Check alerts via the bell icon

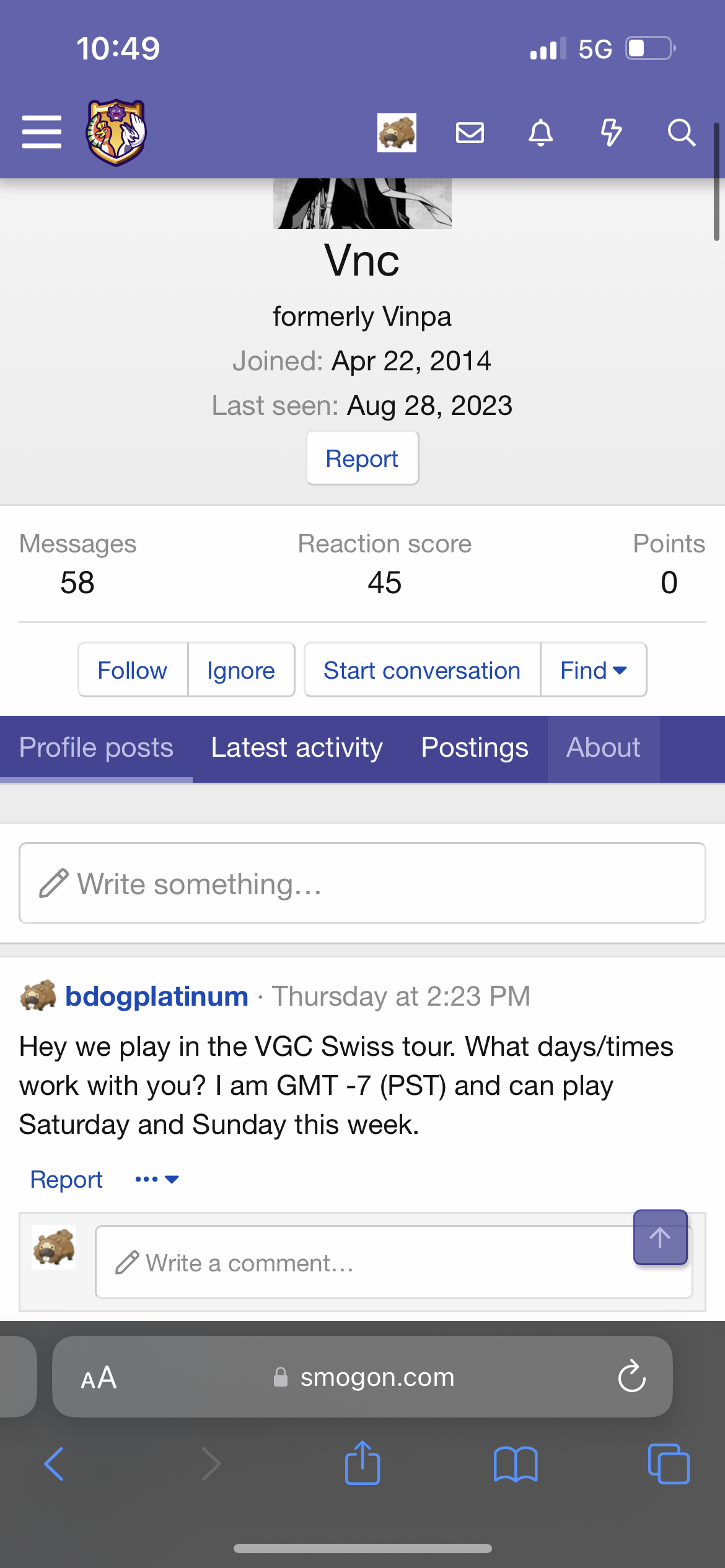point(540,133)
